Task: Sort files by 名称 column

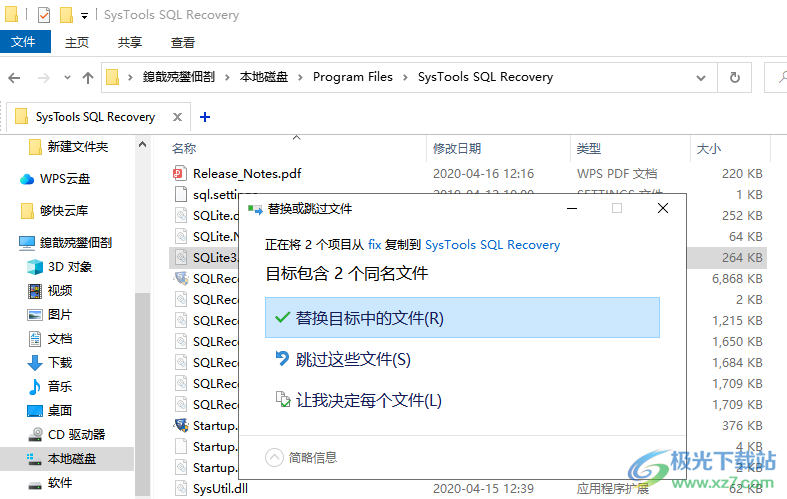Action: (x=184, y=149)
